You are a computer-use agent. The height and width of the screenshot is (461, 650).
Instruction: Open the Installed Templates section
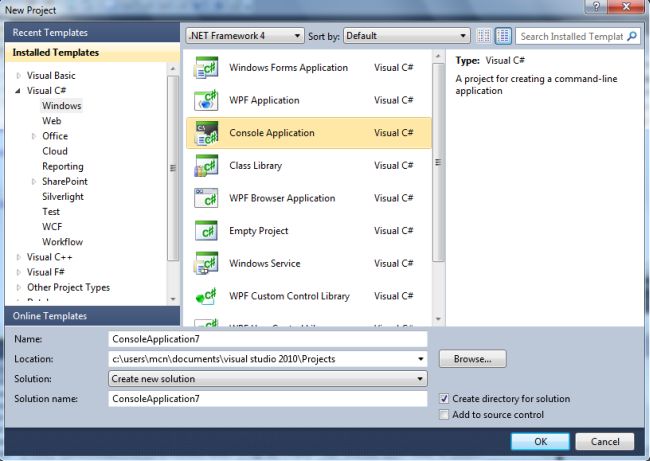92,53
